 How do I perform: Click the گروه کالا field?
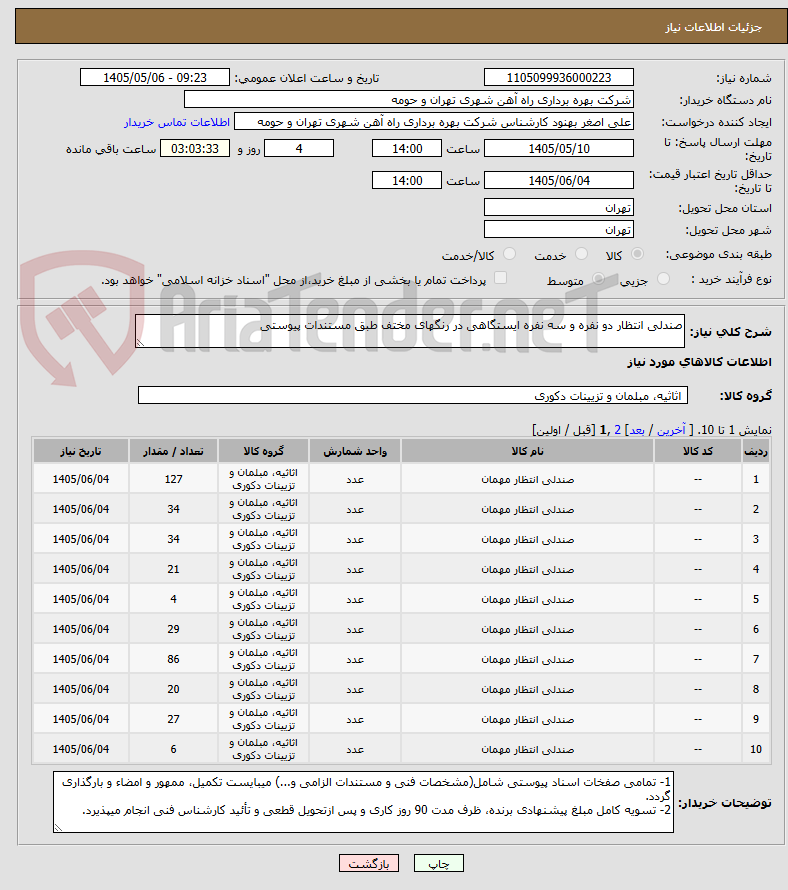click(x=413, y=396)
